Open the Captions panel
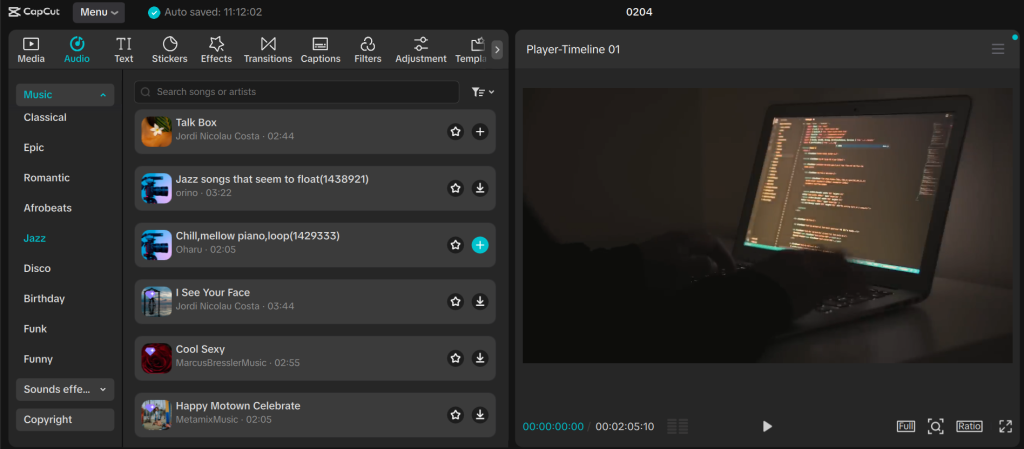 tap(320, 50)
